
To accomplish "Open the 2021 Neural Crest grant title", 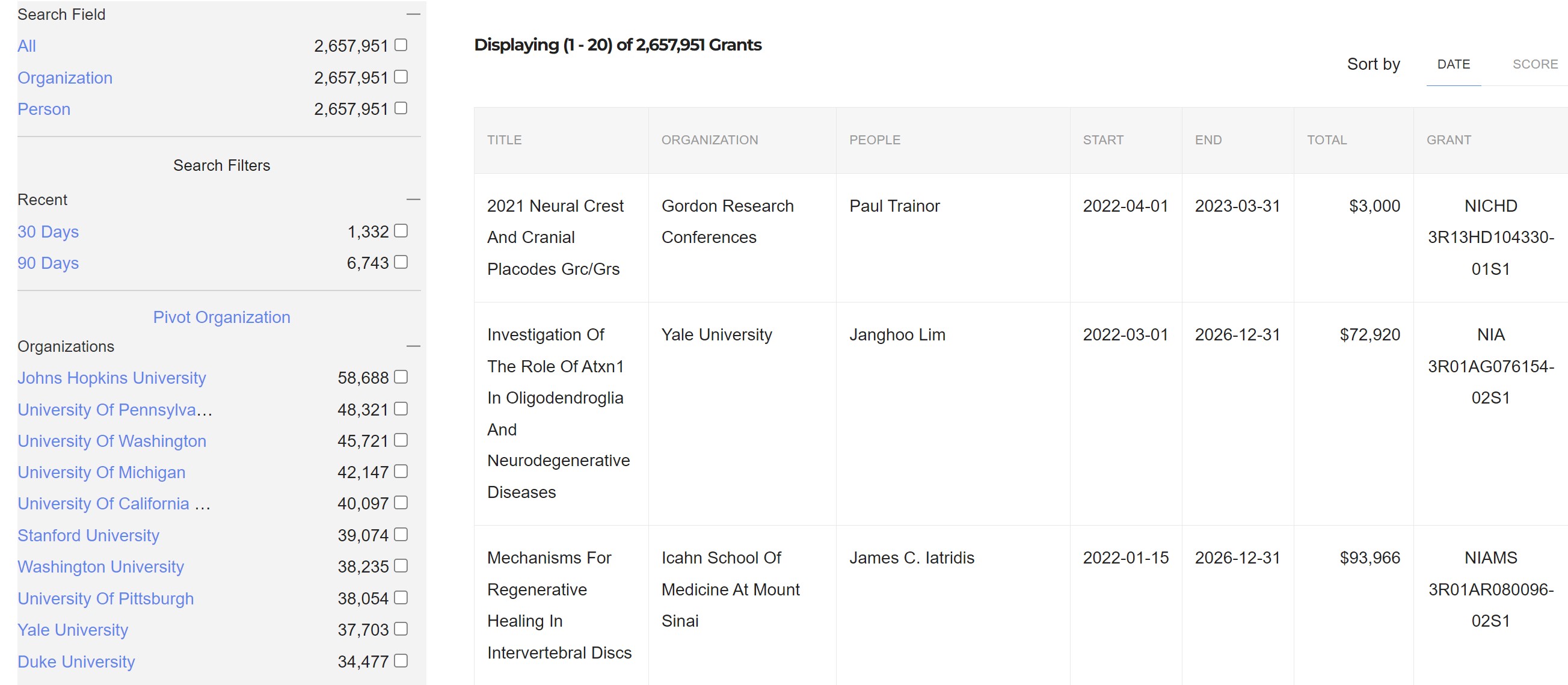I will pos(555,238).
